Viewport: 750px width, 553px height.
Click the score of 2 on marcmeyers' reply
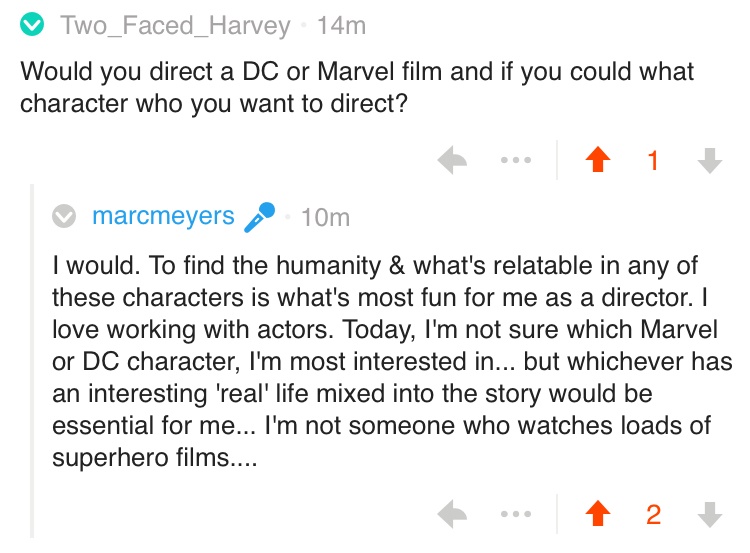click(653, 515)
